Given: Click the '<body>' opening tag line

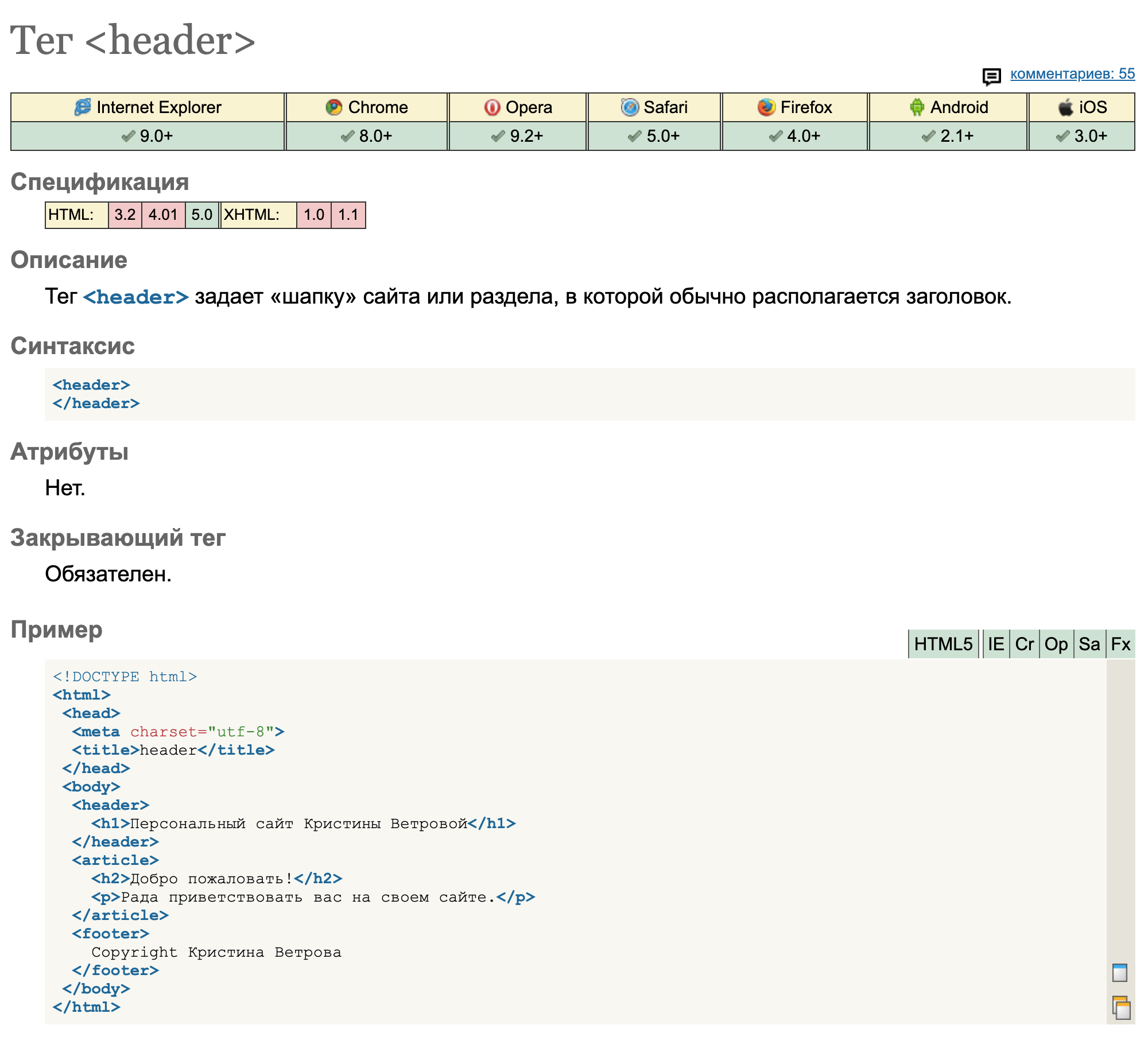Looking at the screenshot, I should tap(91, 787).
